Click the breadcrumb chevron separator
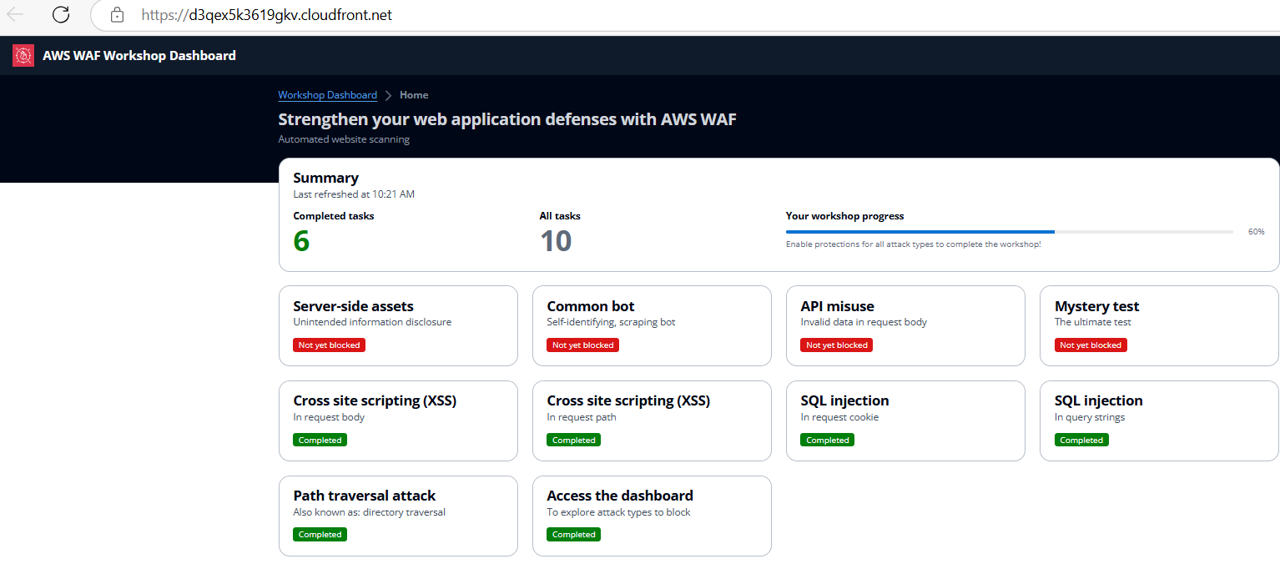The height and width of the screenshot is (569, 1280). click(x=388, y=95)
